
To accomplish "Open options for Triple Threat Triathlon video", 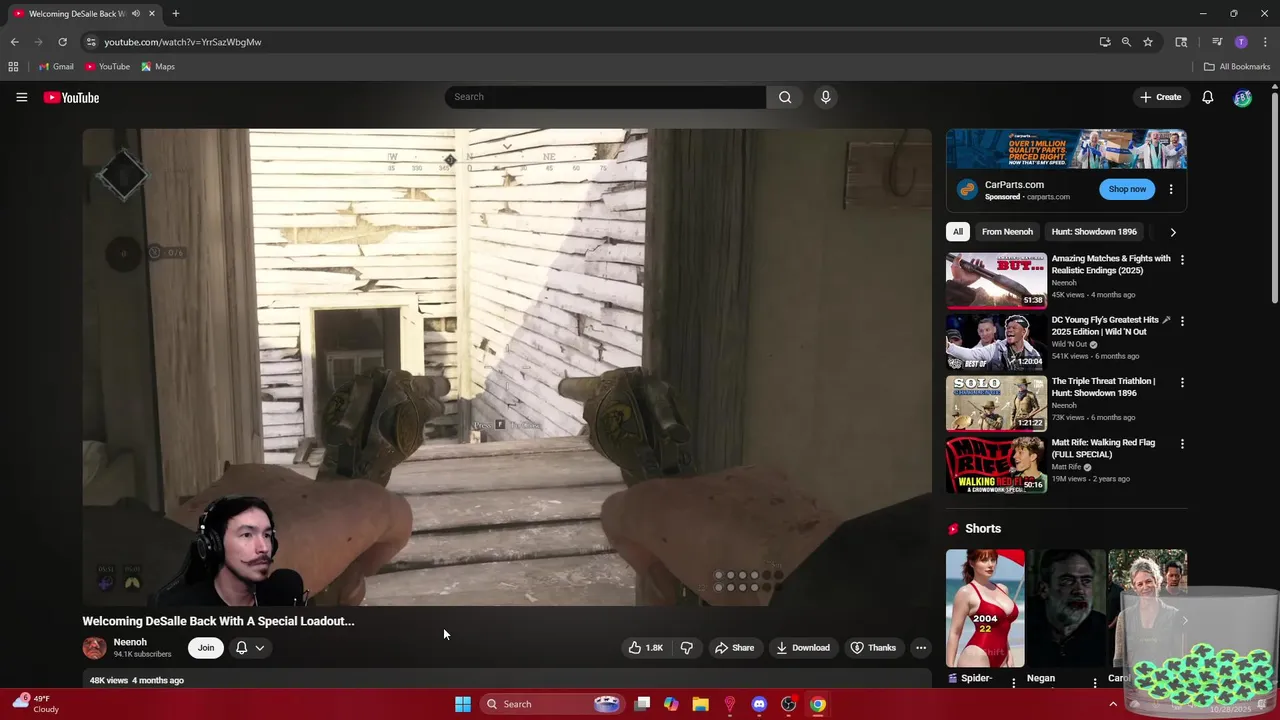I will click(1182, 382).
